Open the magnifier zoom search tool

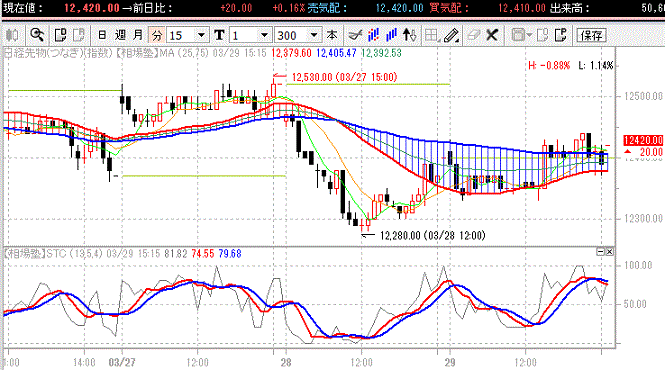click(x=37, y=35)
